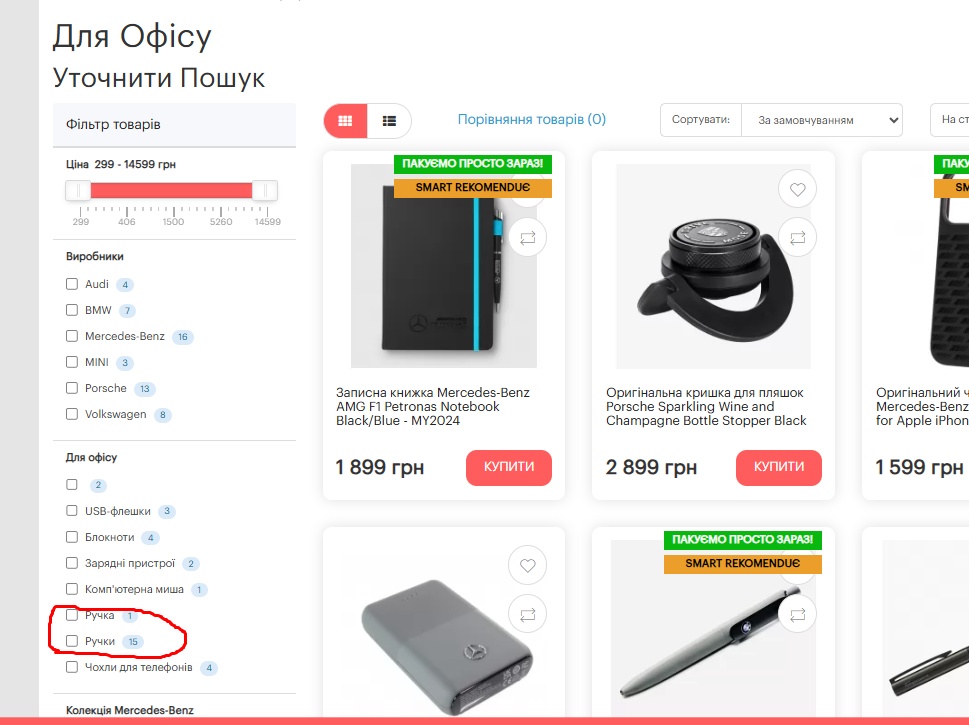
Task: Enable the Mercedes-Benz manufacturer filter
Action: coord(72,336)
